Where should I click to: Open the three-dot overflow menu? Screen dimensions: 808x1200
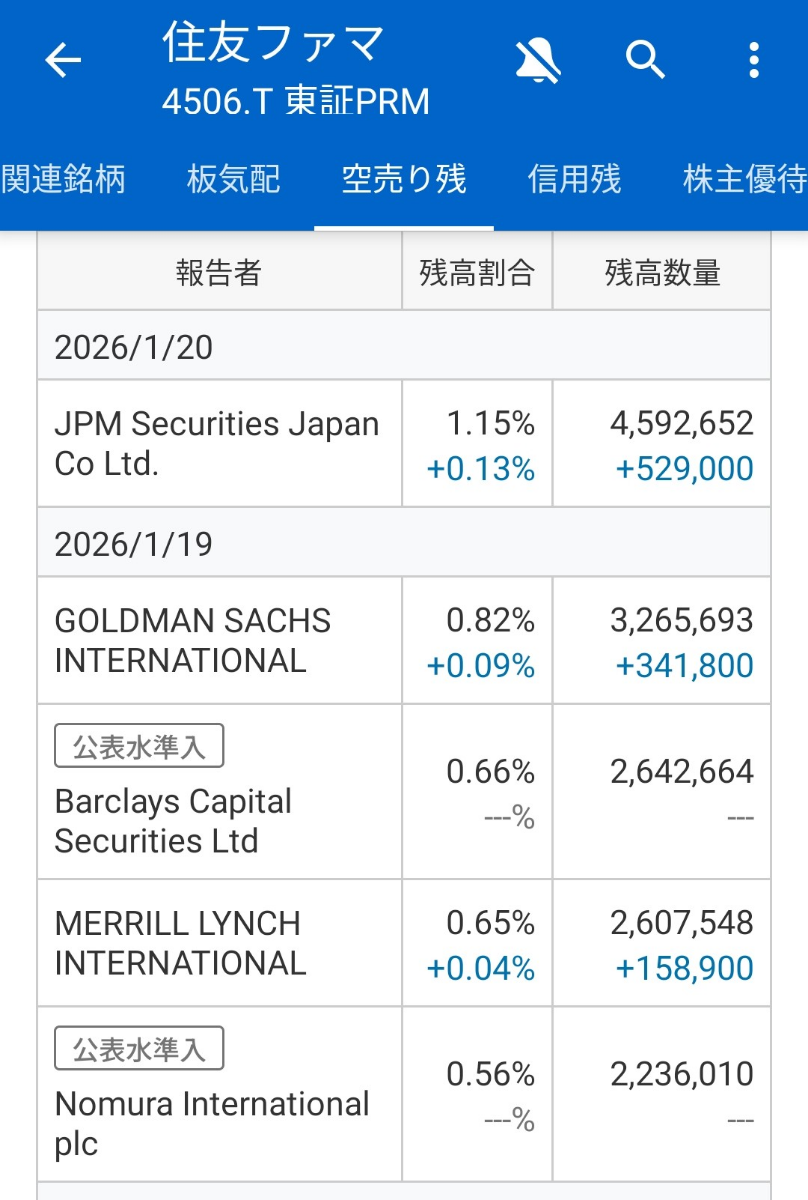click(x=754, y=61)
